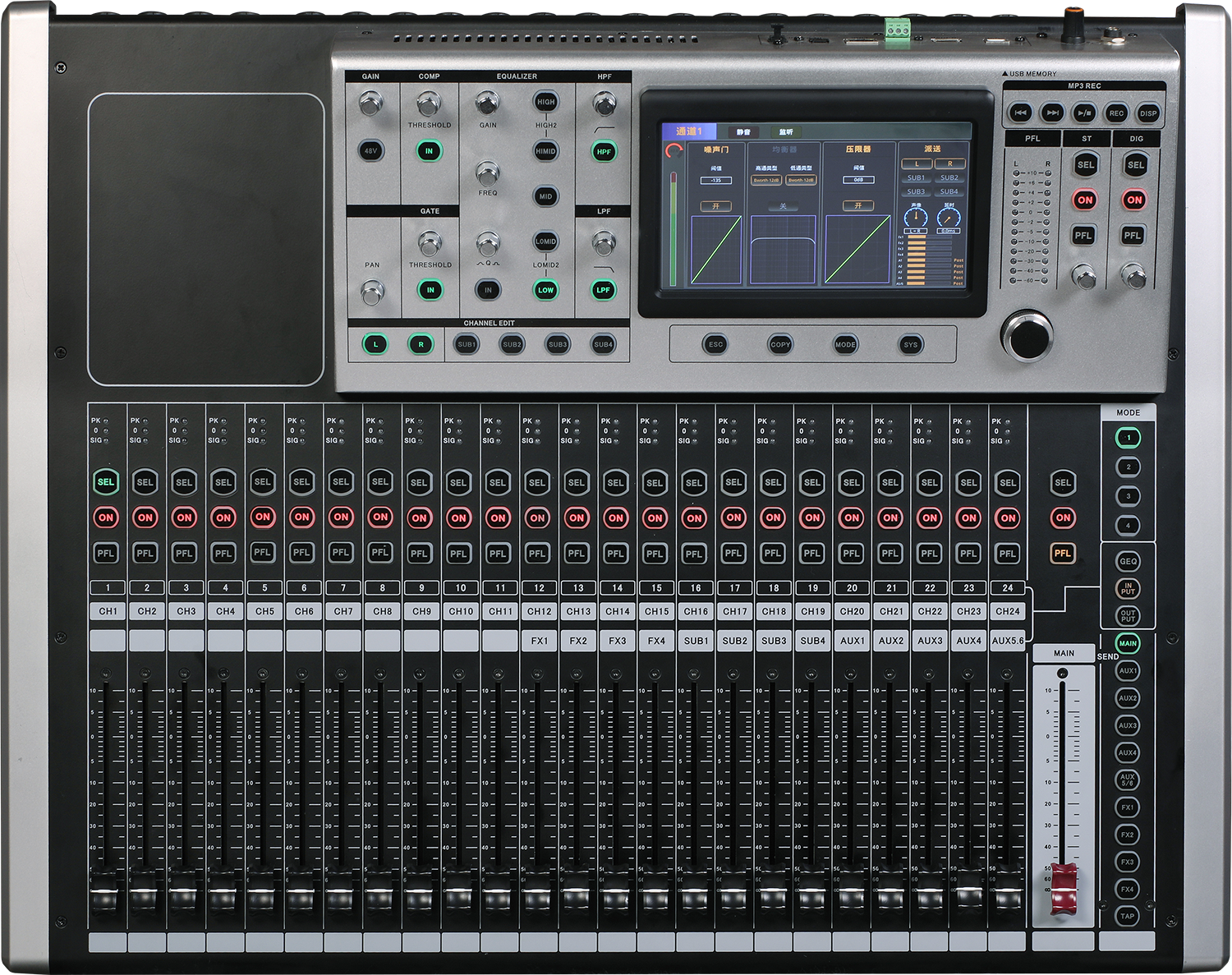Select the 静音 tab on touchscreen

[x=743, y=131]
